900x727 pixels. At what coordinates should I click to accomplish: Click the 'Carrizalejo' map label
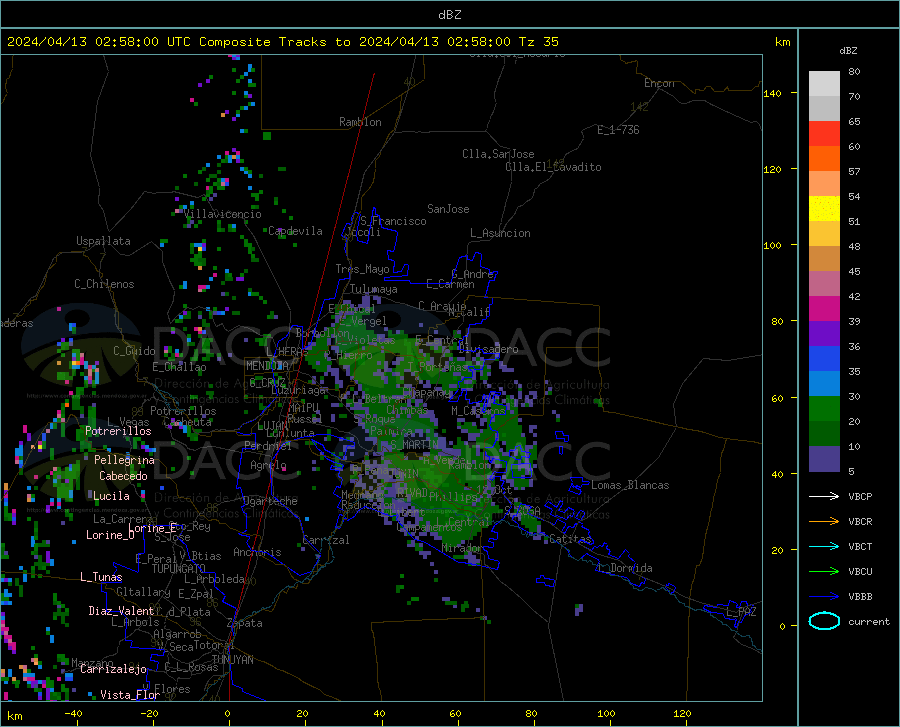coord(113,668)
